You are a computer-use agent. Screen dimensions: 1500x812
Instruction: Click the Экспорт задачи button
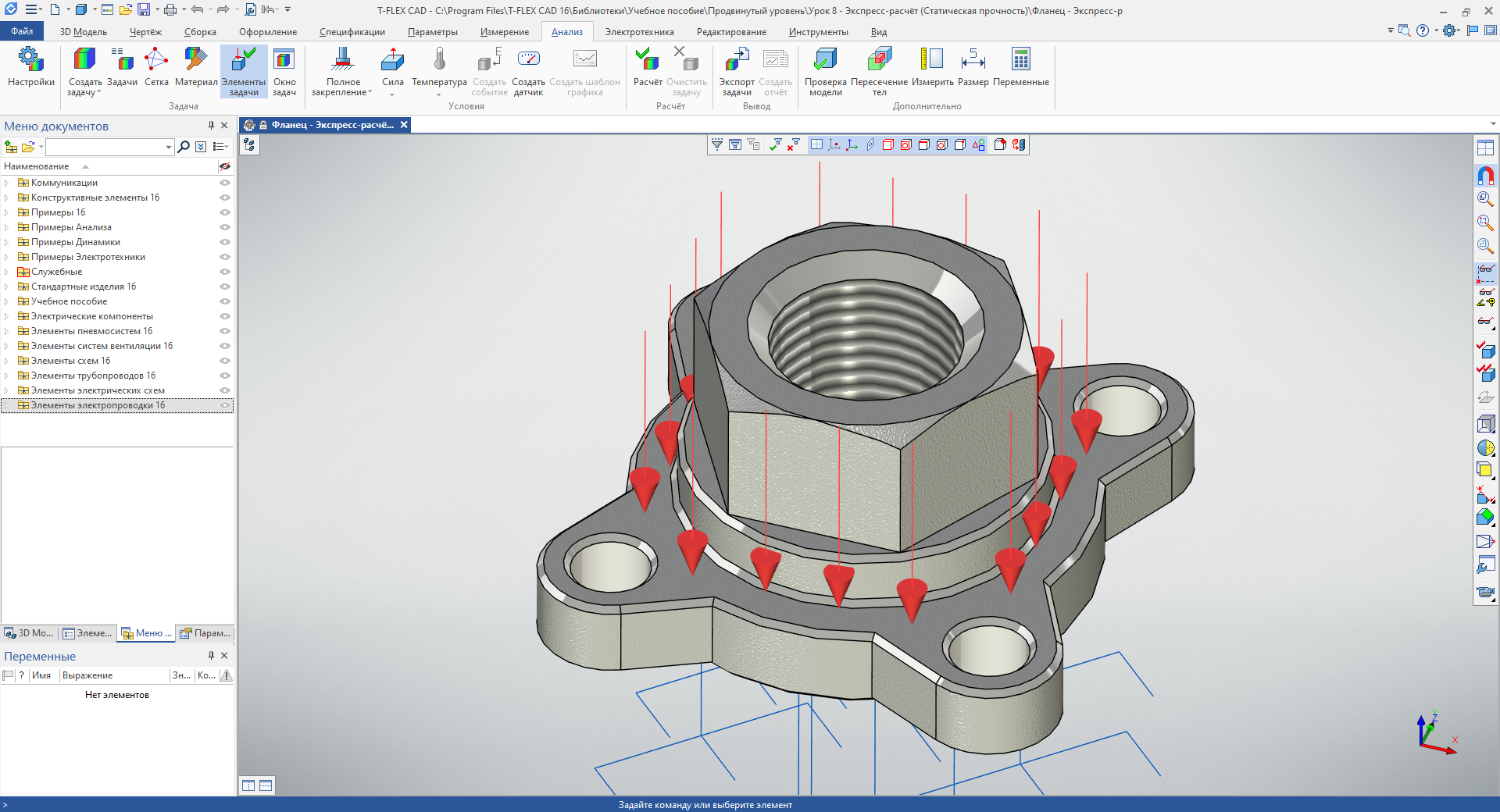(736, 60)
